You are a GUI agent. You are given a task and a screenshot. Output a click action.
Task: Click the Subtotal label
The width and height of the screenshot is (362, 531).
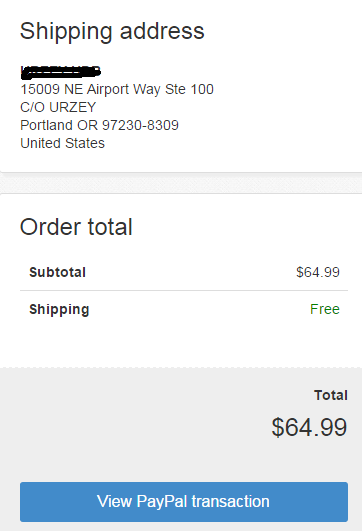[57, 272]
